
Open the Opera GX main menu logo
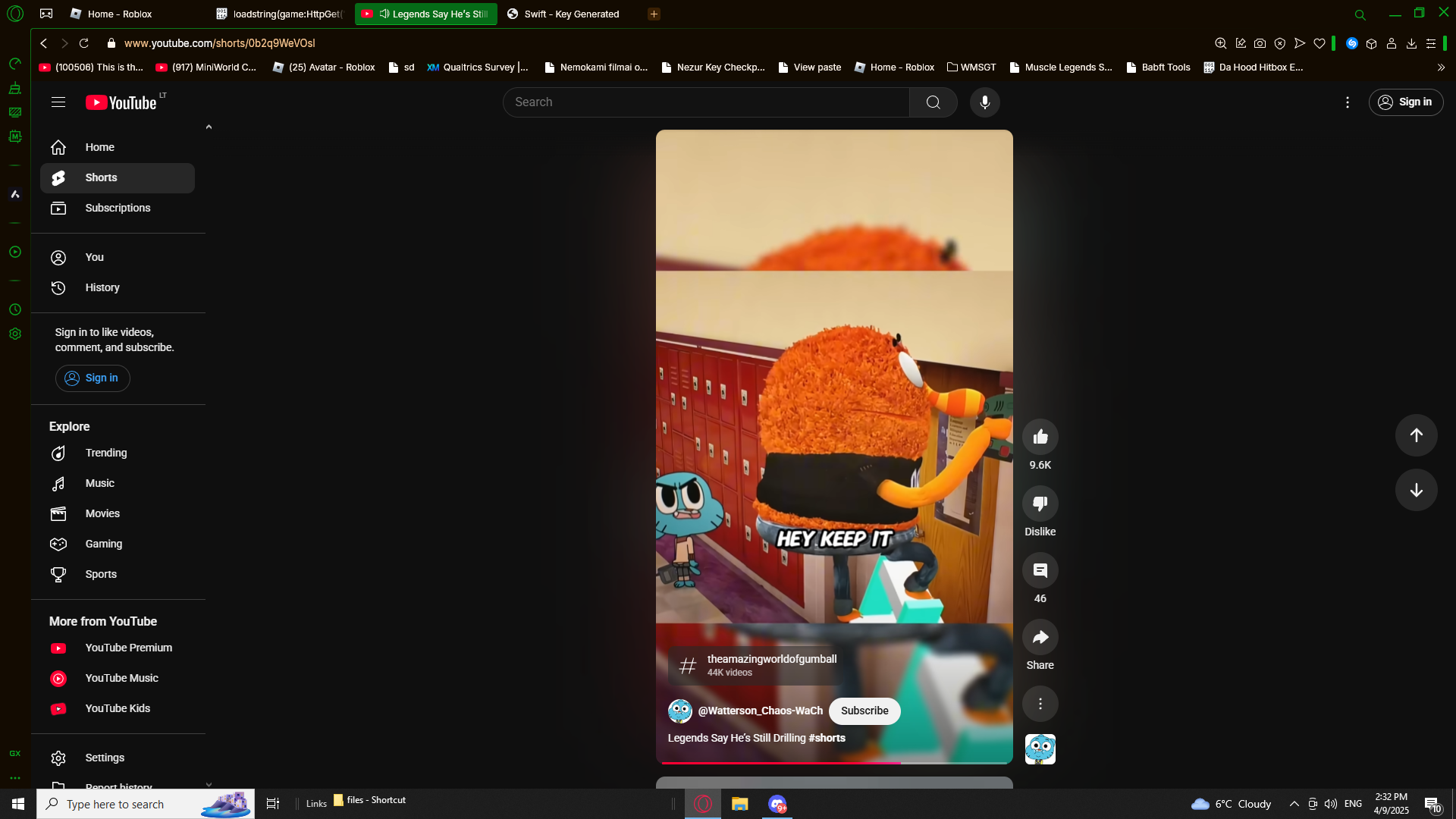15,14
